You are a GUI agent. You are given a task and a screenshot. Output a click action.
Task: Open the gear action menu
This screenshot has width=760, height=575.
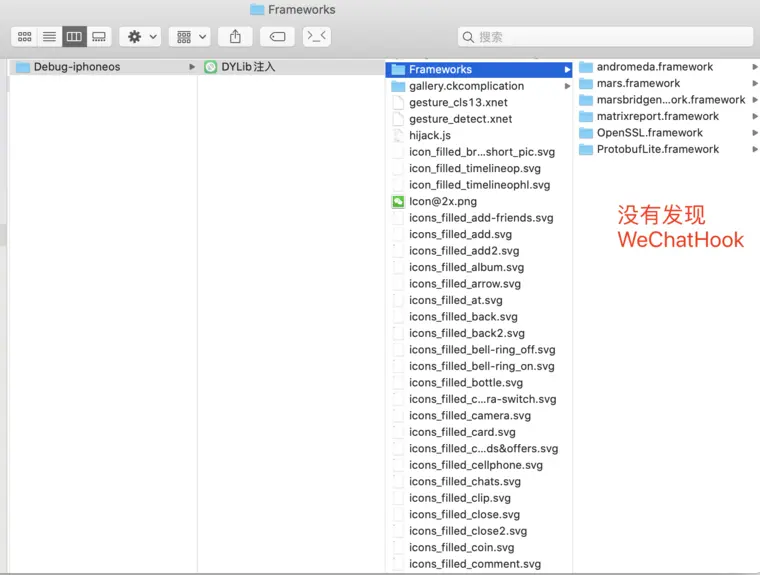[x=141, y=37]
